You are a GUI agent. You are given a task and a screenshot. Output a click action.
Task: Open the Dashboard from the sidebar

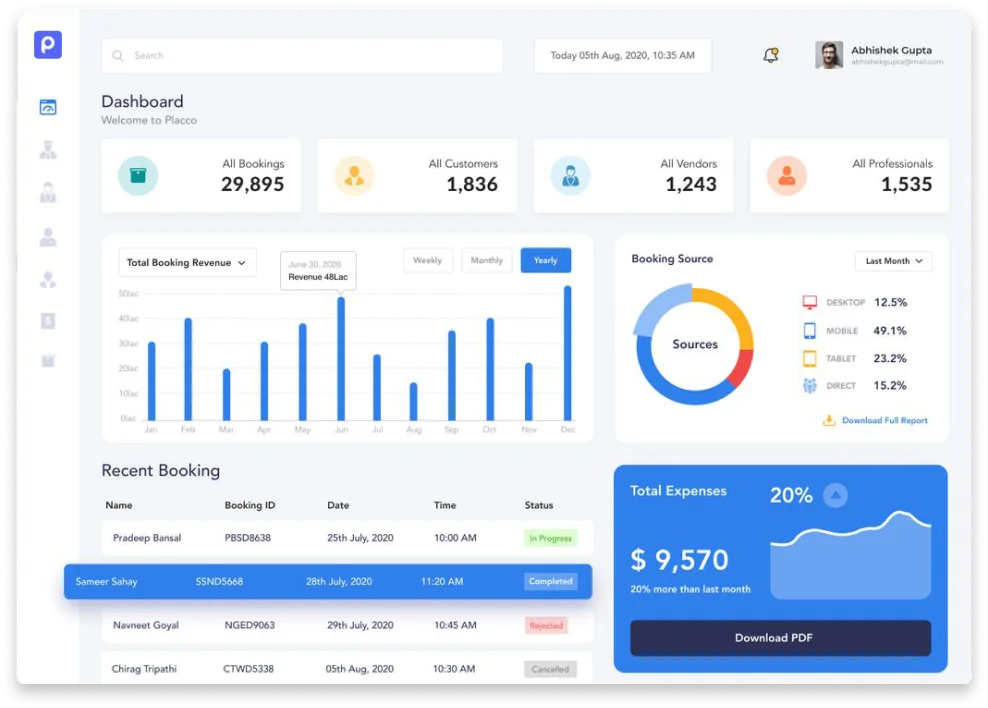(47, 106)
